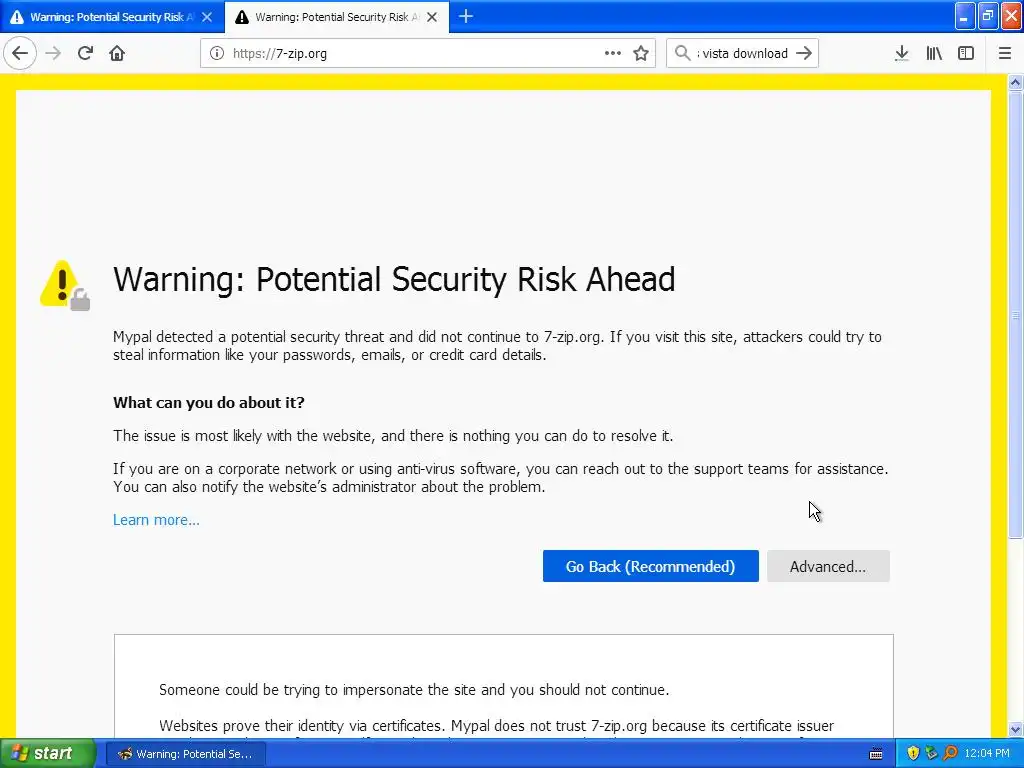This screenshot has height=768, width=1024.
Task: Follow the Learn more... link
Action: tap(156, 520)
